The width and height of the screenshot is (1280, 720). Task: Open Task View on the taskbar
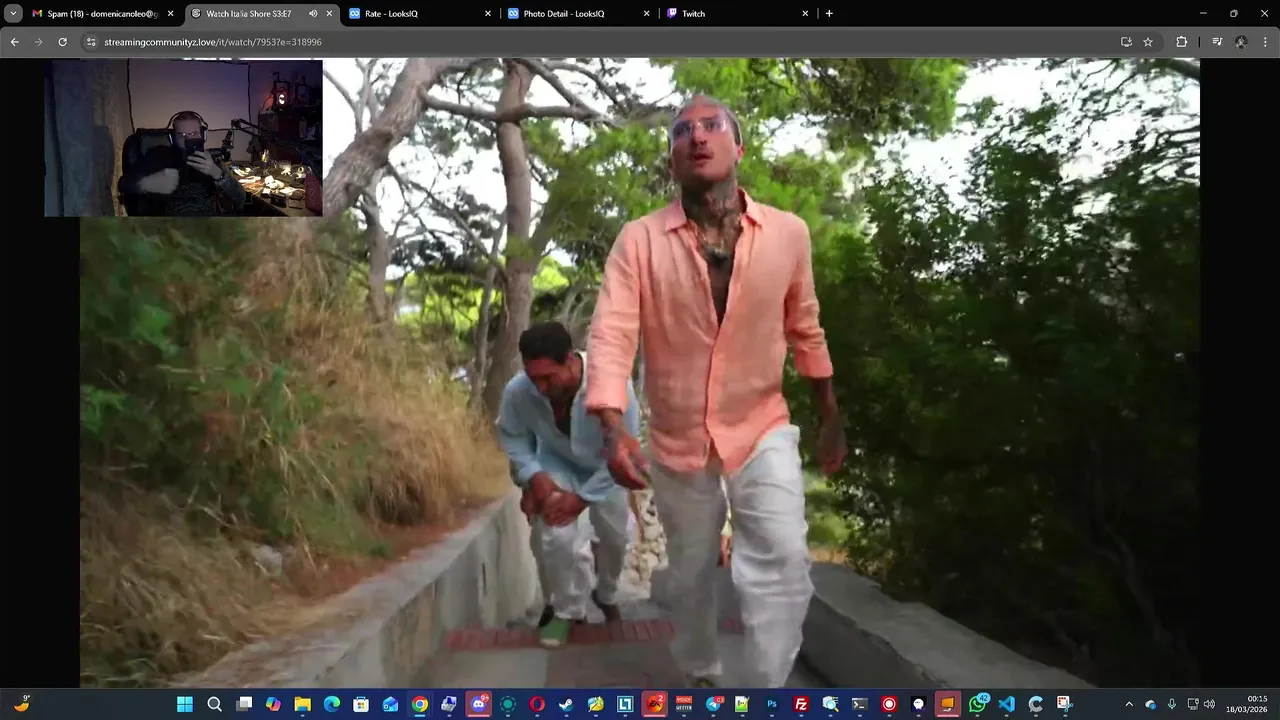(x=244, y=704)
